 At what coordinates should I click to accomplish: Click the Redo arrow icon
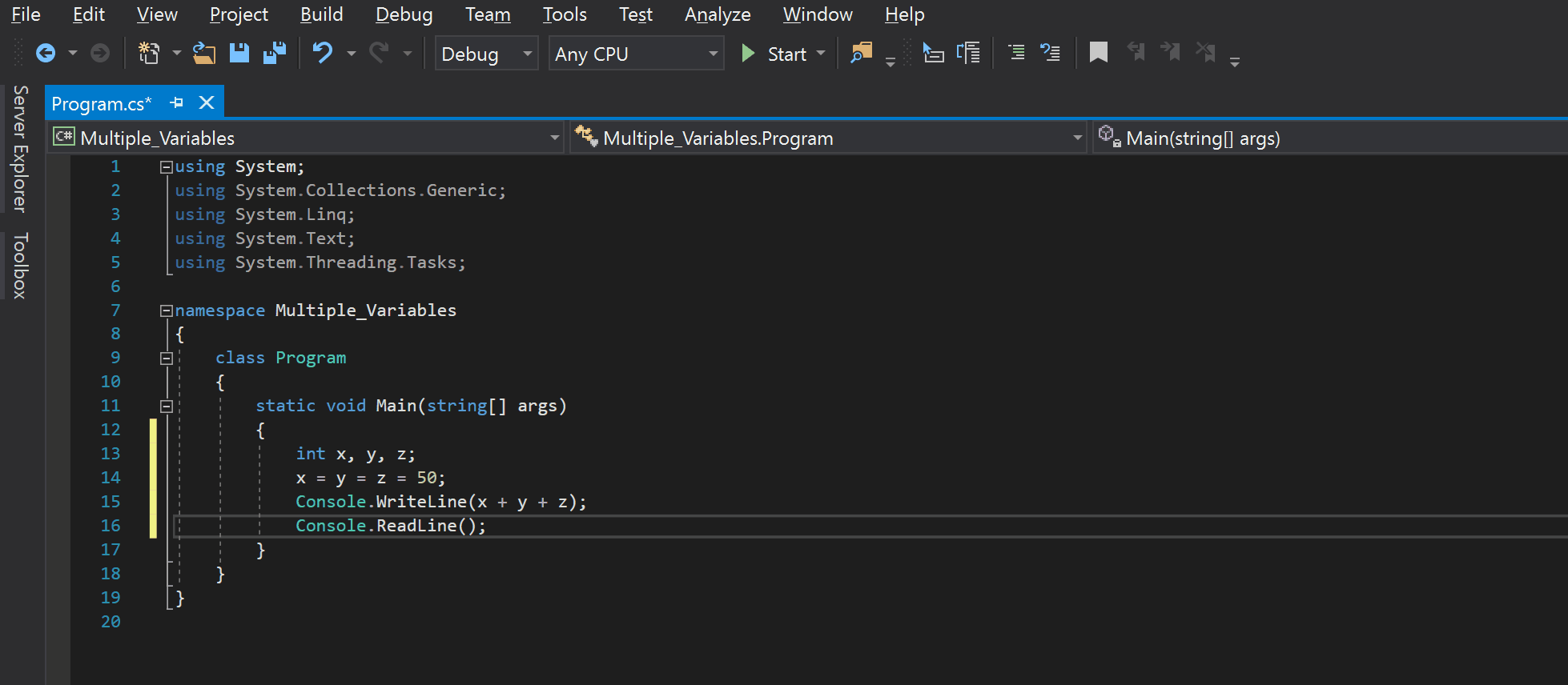click(x=379, y=54)
